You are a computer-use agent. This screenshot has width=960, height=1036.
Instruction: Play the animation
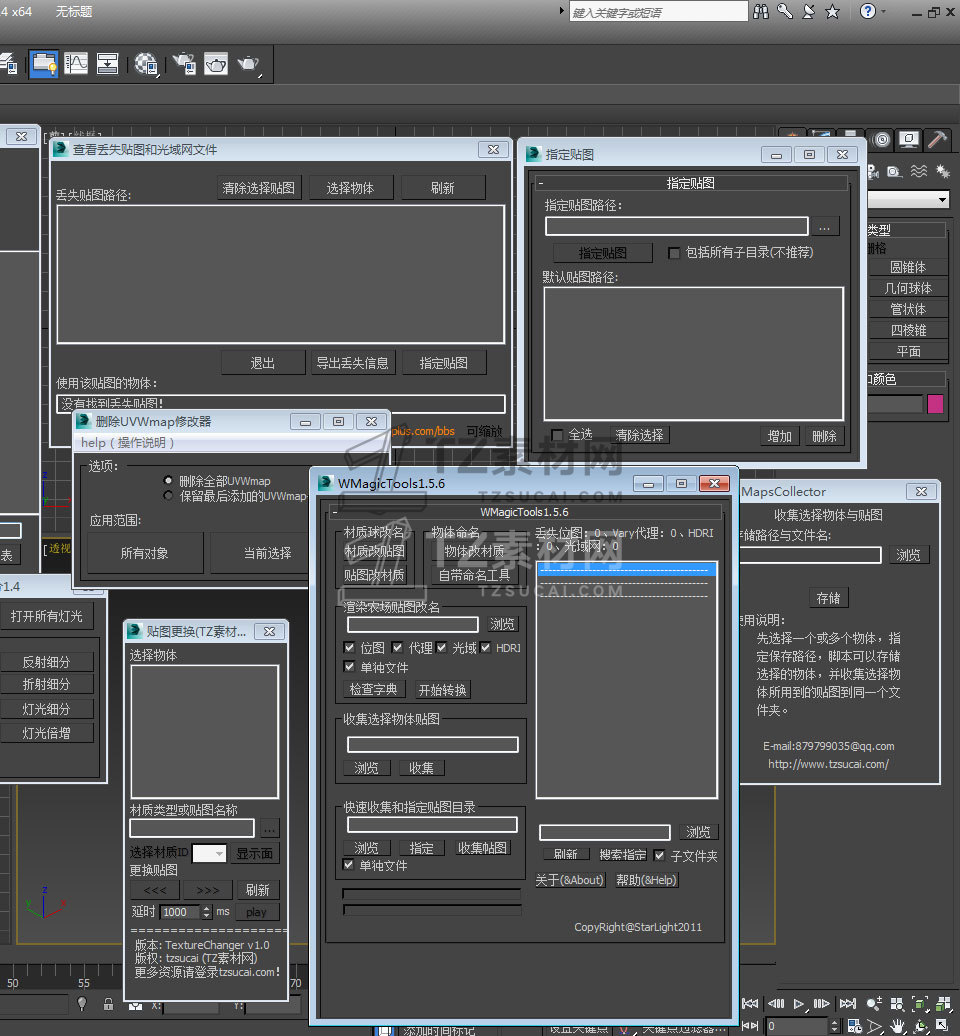pos(798,1004)
